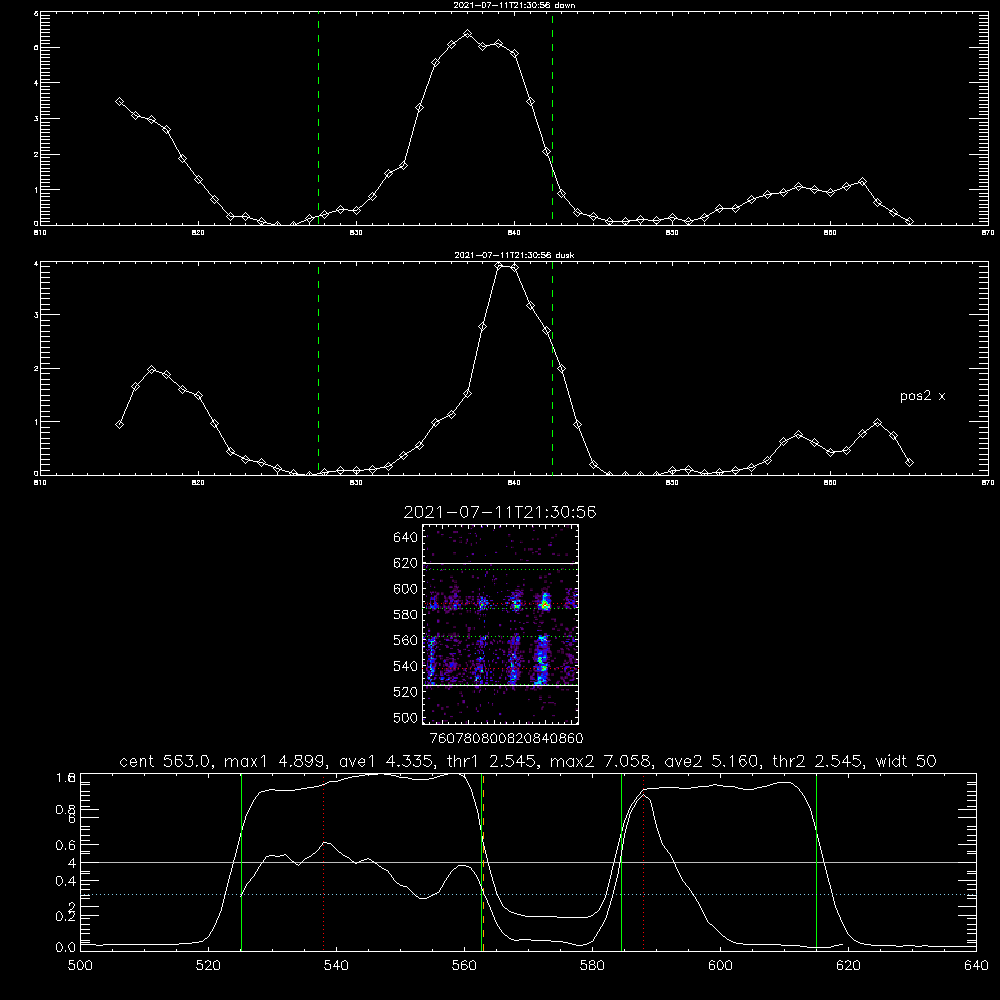Screen dimensions: 1000x1000
Task: Click the 620 label on spectral image y-axis
Action: click(406, 563)
